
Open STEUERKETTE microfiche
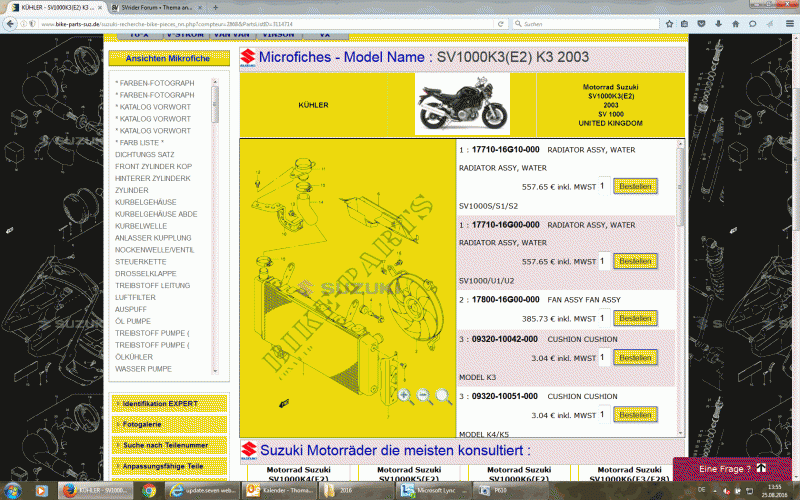click(141, 262)
